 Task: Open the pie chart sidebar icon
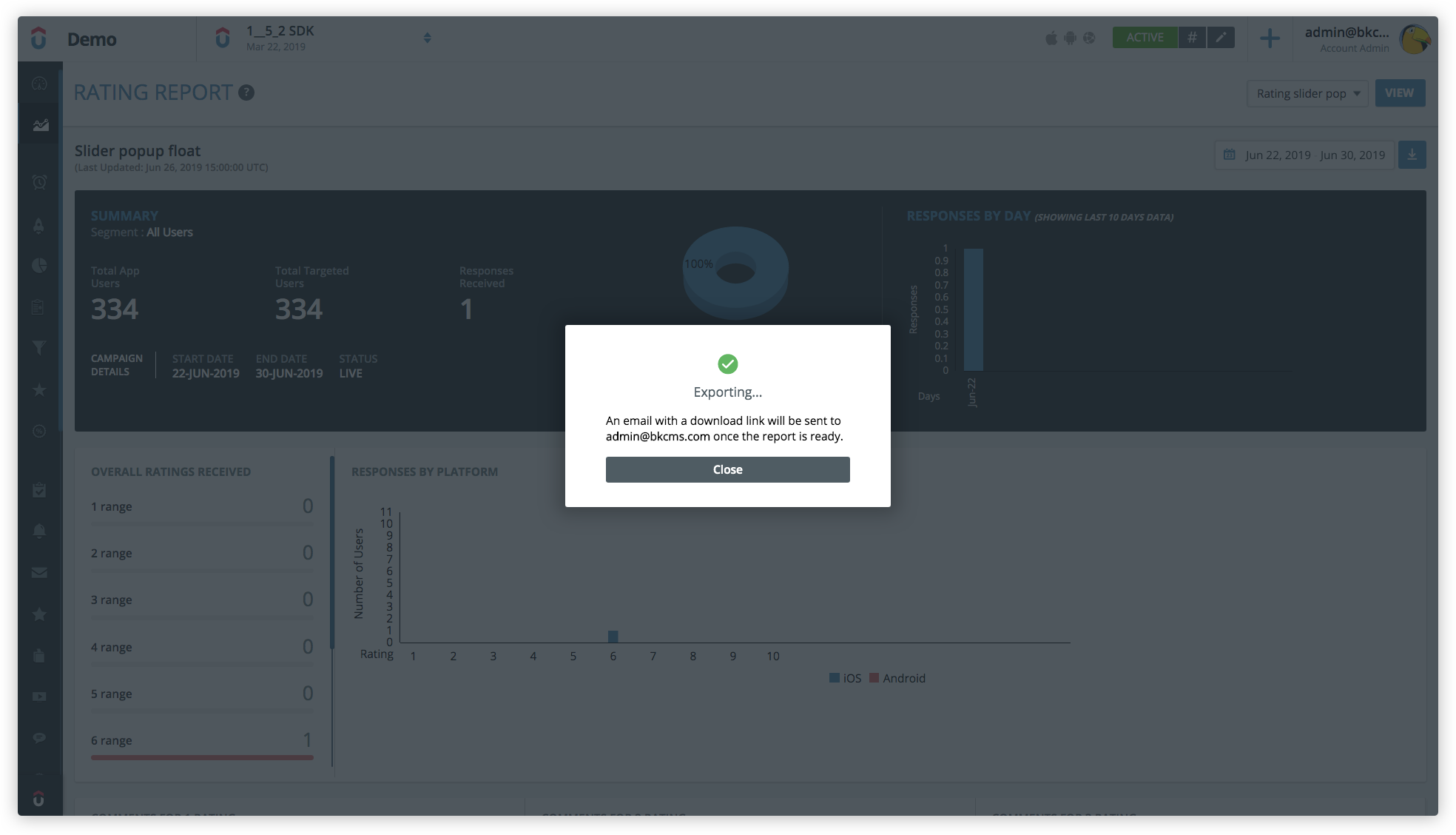coord(40,265)
